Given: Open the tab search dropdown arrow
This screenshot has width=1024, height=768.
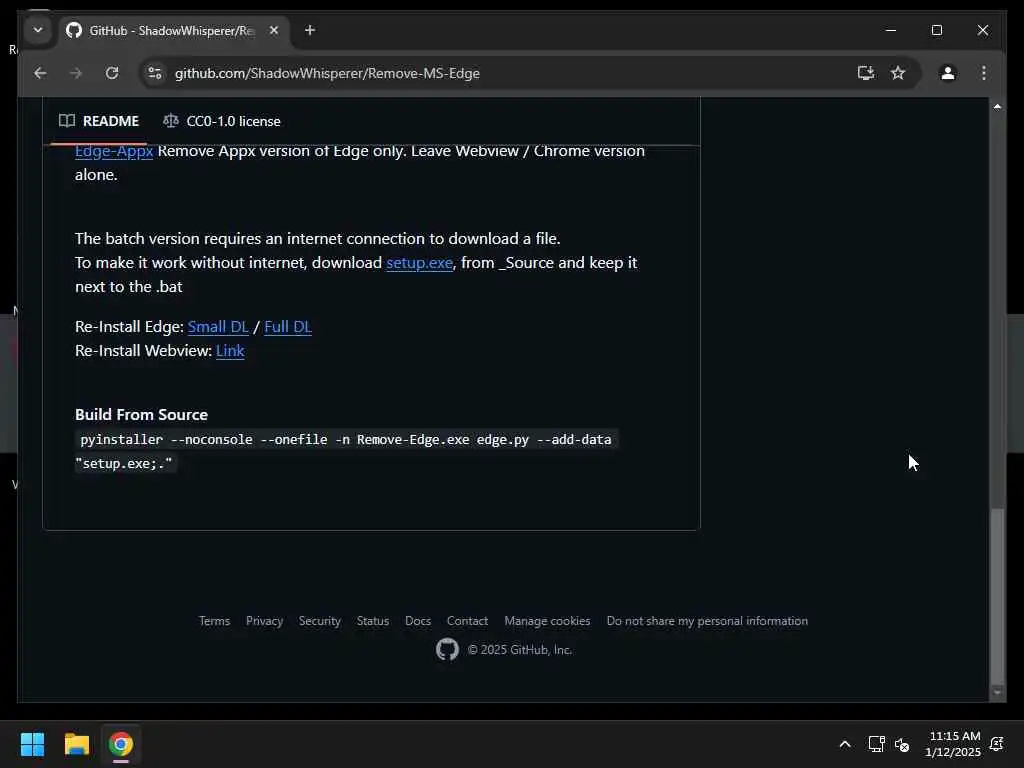Looking at the screenshot, I should click(38, 30).
